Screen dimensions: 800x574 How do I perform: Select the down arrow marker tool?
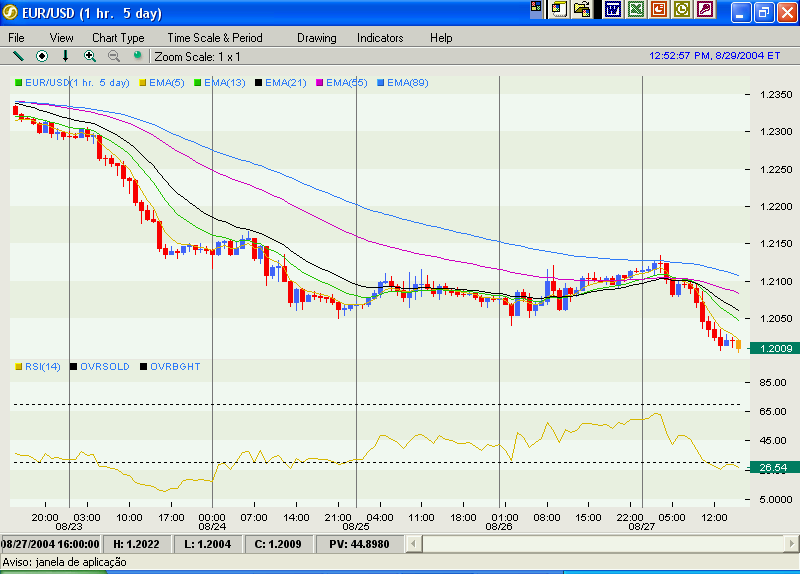click(66, 56)
